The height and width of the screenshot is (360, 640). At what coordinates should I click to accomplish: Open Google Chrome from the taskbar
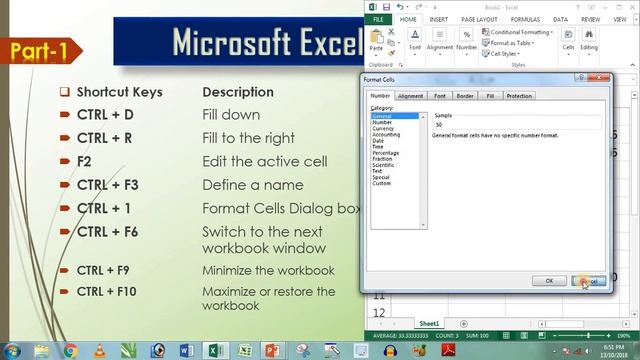(71, 351)
